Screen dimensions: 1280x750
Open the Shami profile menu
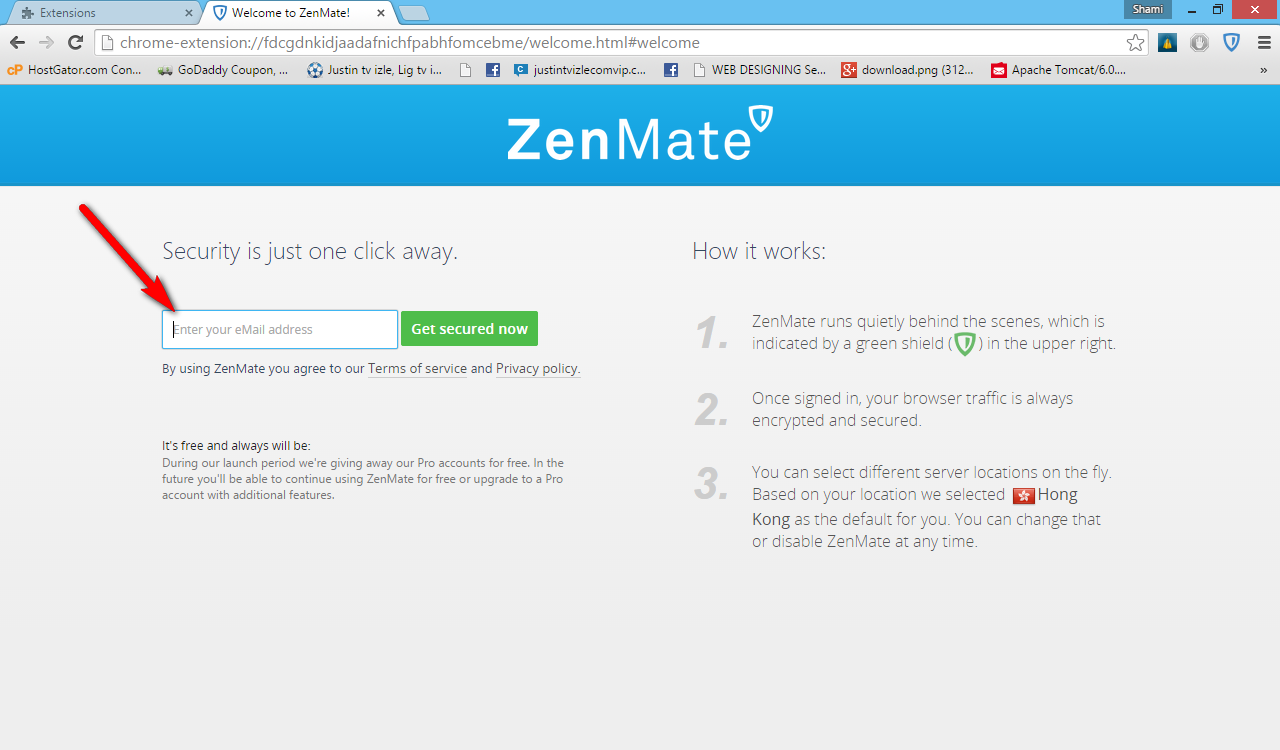(1147, 9)
